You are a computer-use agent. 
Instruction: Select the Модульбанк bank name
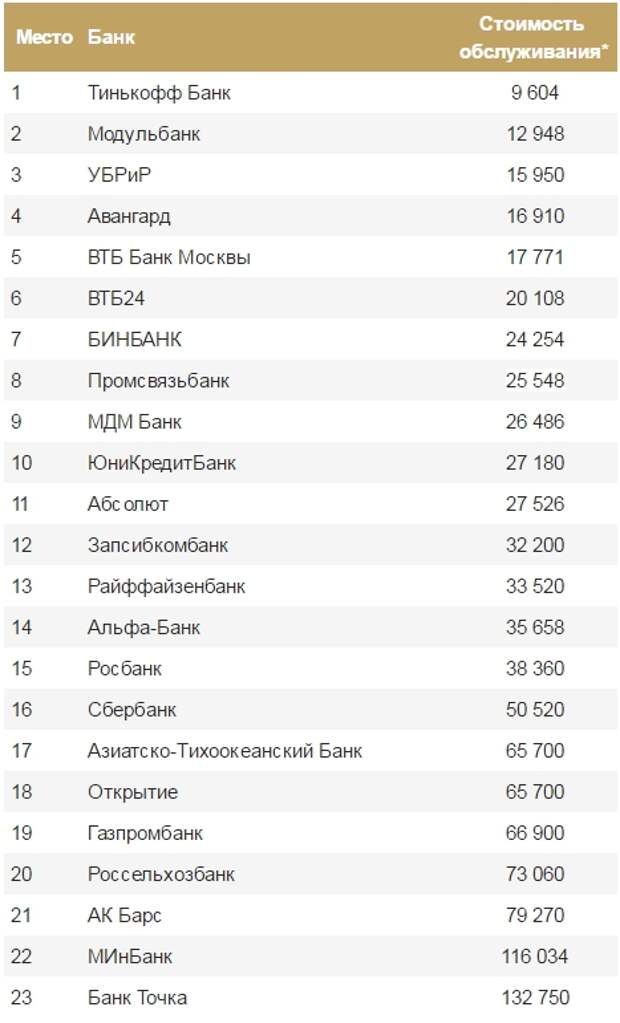(144, 134)
